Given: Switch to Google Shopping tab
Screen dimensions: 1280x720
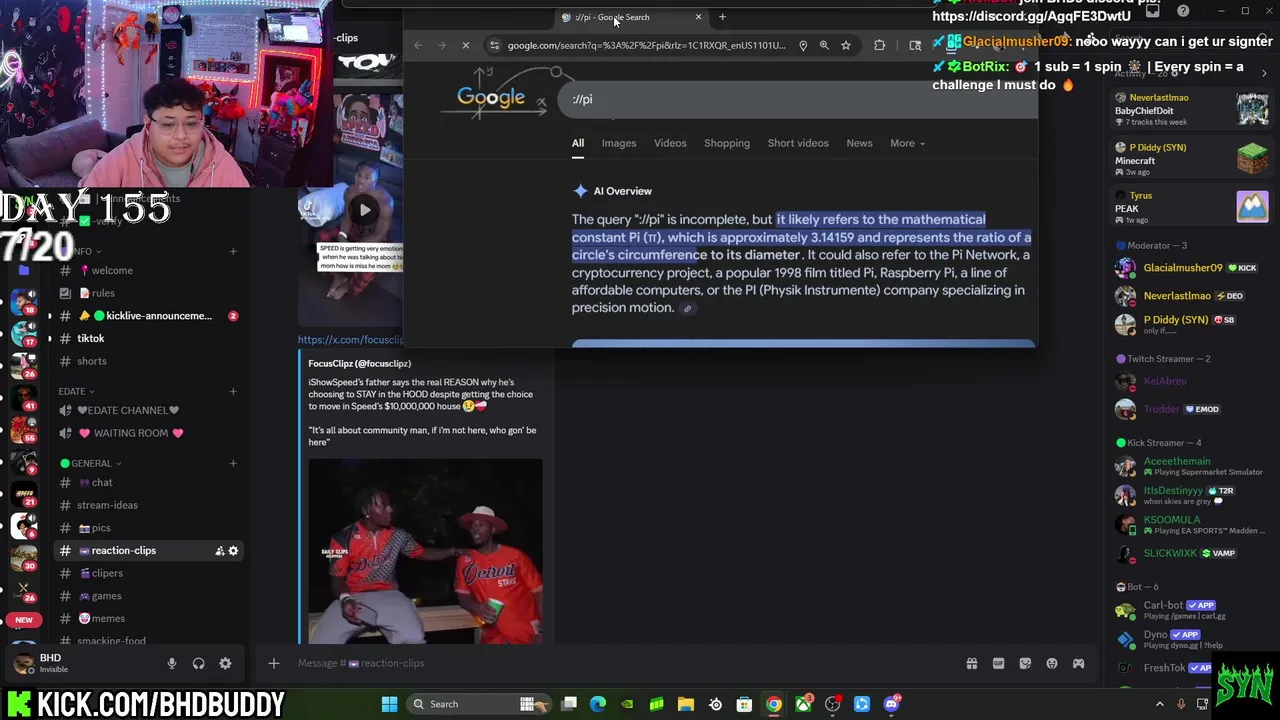Looking at the screenshot, I should coord(727,143).
